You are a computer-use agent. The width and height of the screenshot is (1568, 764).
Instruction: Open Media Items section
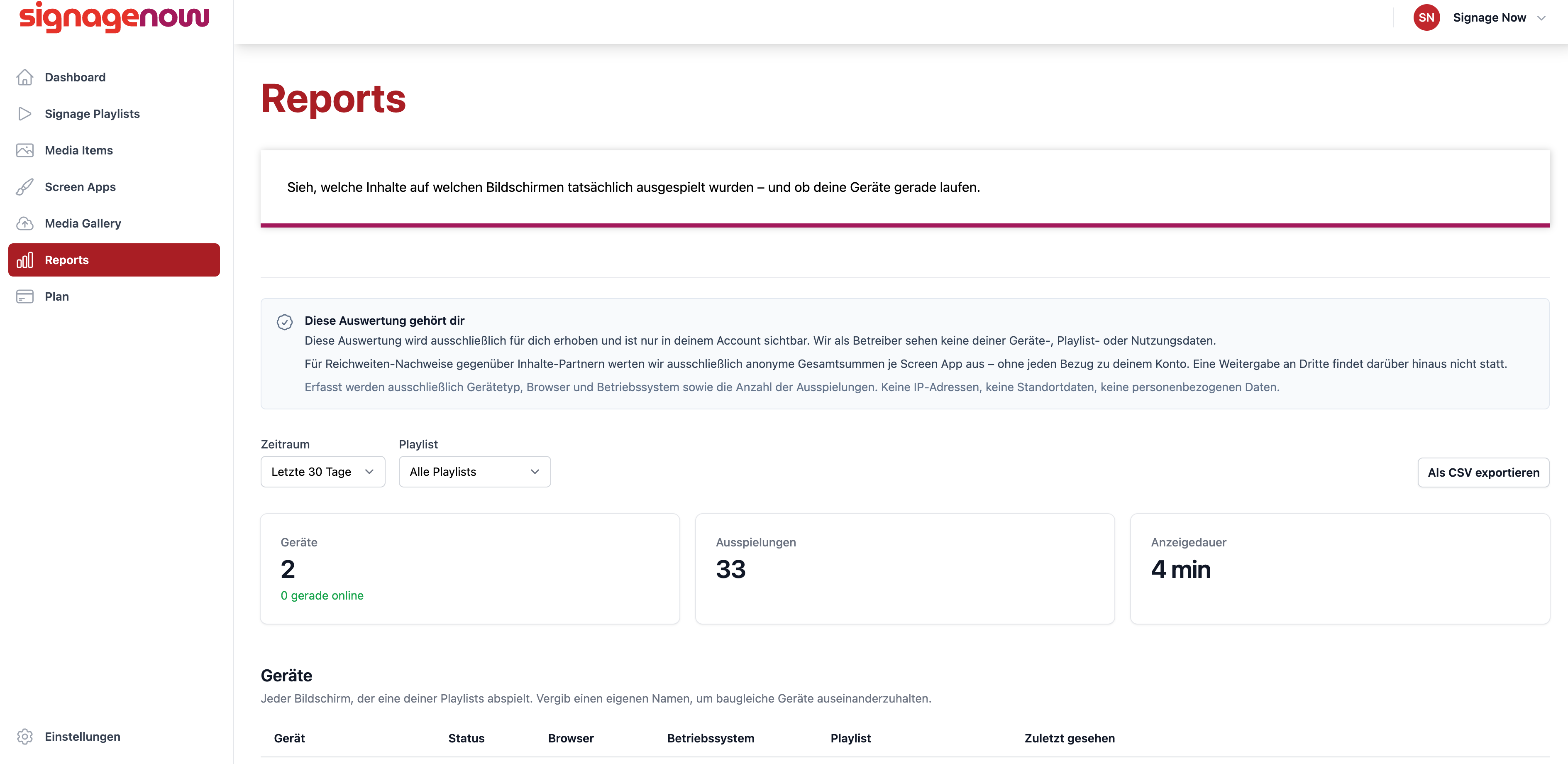(x=114, y=150)
